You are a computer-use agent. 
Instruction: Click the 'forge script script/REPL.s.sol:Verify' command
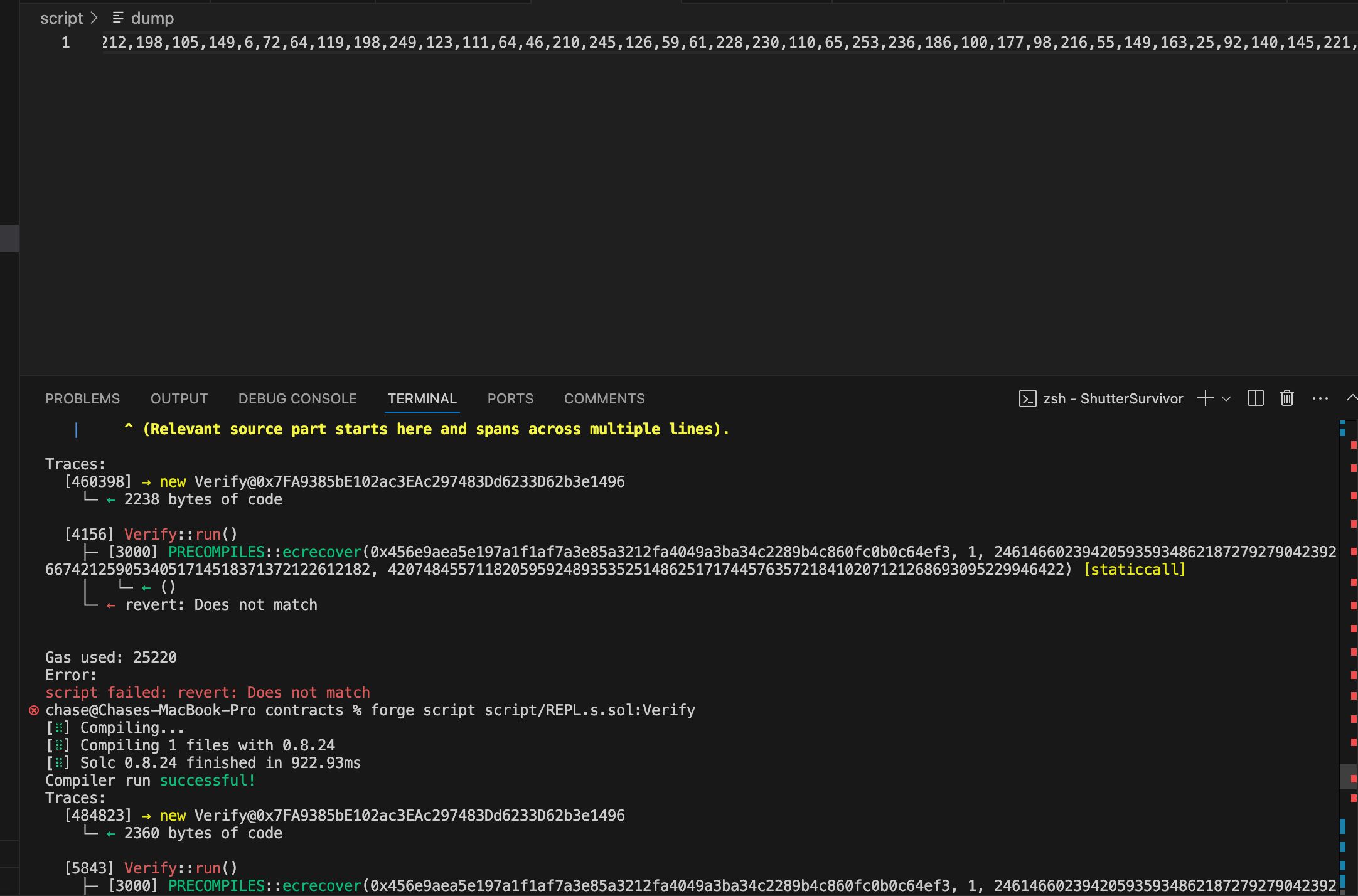tap(533, 710)
